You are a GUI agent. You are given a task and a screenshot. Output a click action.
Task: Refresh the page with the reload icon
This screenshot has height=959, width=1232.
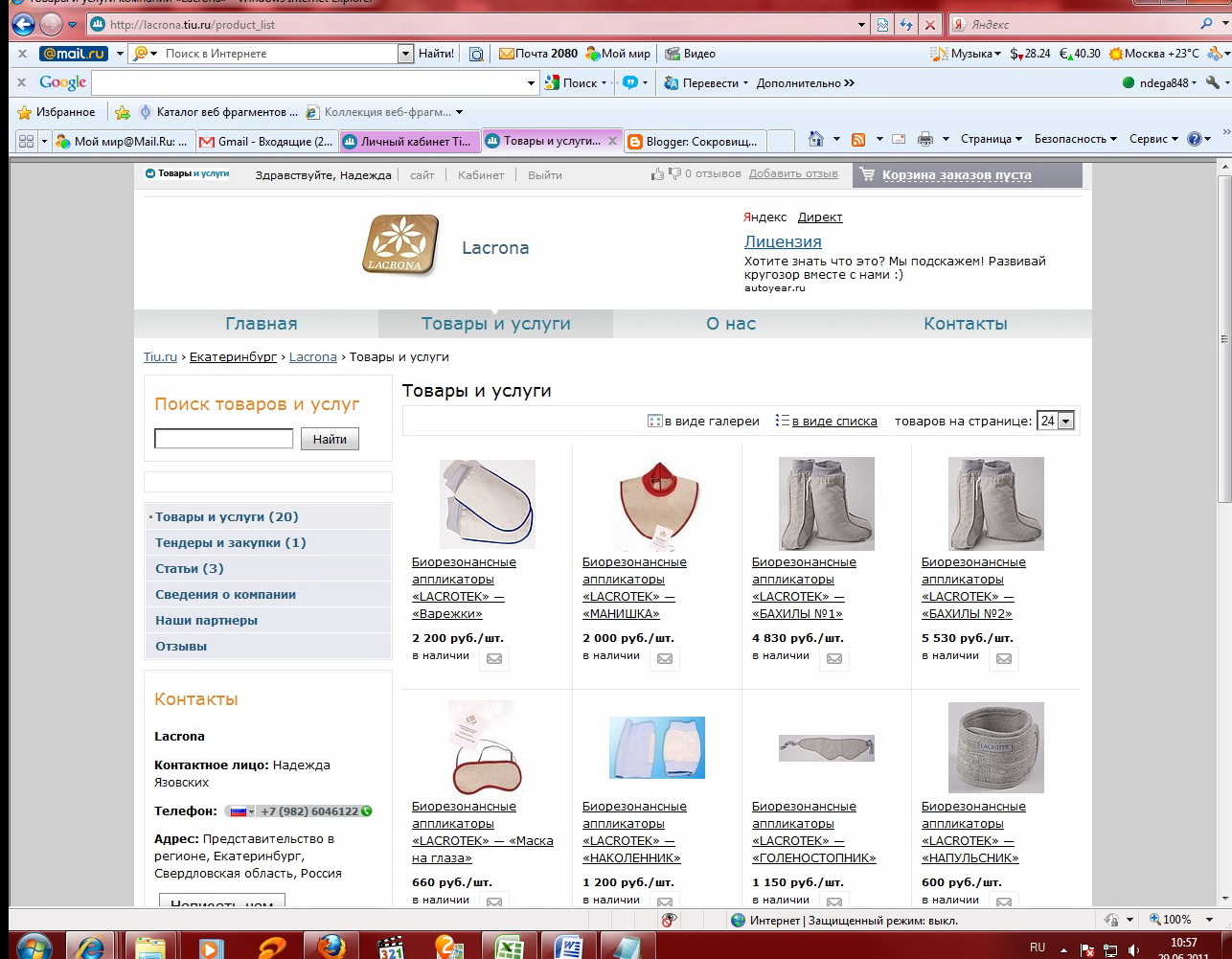(905, 25)
